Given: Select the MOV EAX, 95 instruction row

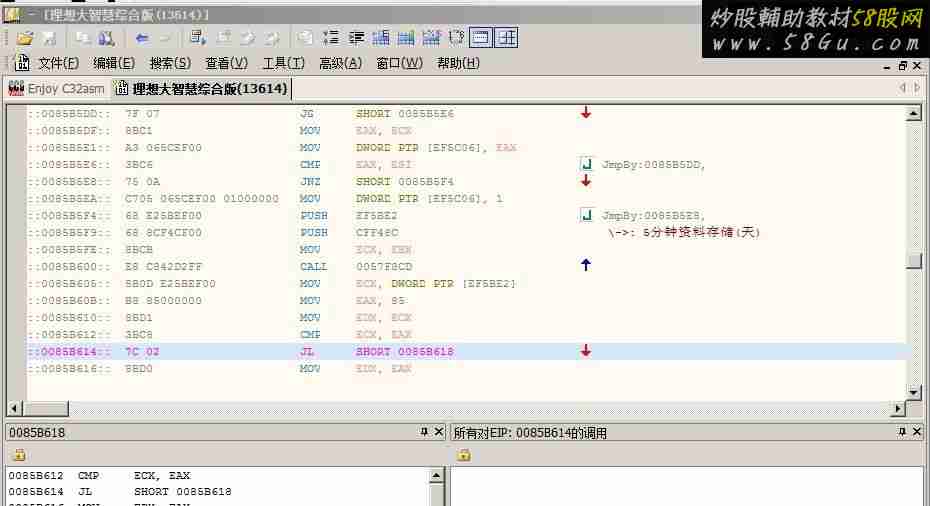Looking at the screenshot, I should (x=466, y=301).
